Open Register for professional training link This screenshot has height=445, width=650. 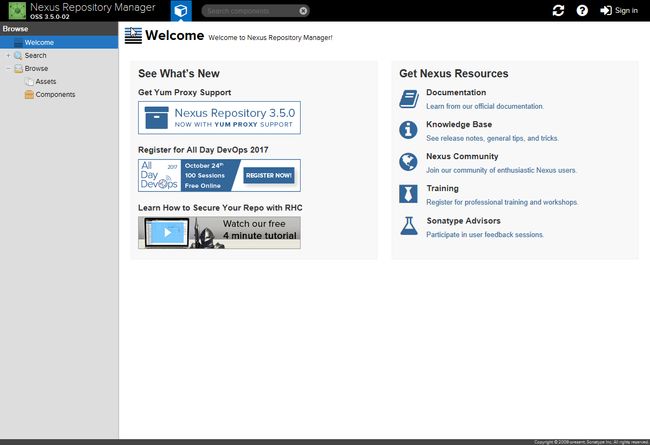pyautogui.click(x=502, y=202)
